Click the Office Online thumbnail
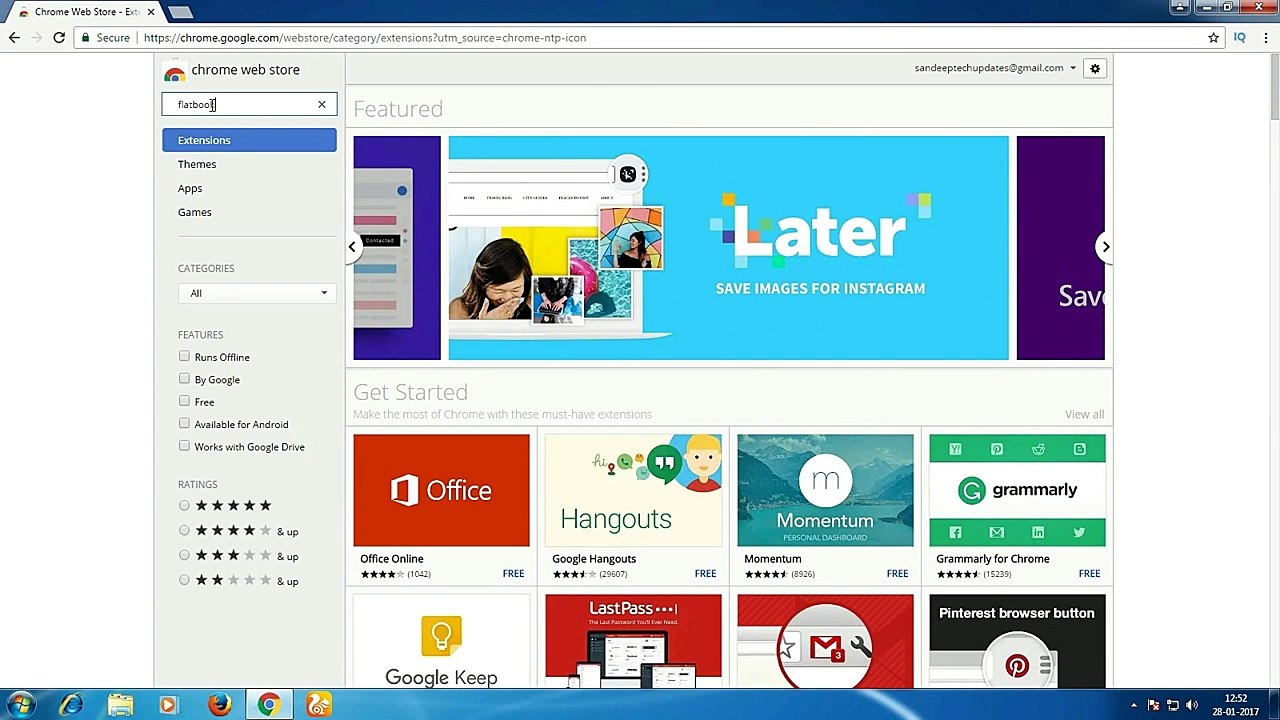This screenshot has height=720, width=1280. [441, 490]
